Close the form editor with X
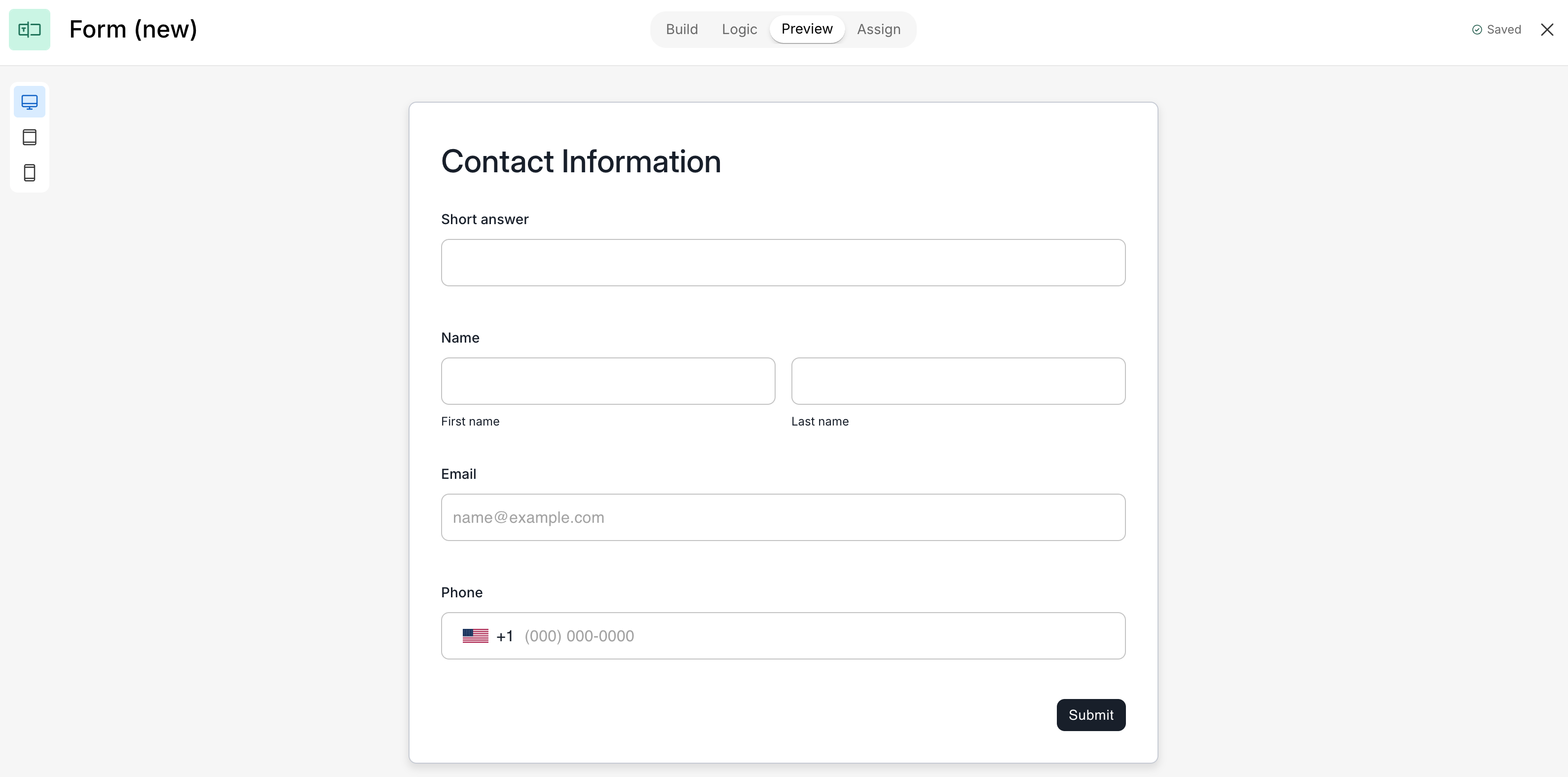The image size is (1568, 777). (x=1547, y=29)
